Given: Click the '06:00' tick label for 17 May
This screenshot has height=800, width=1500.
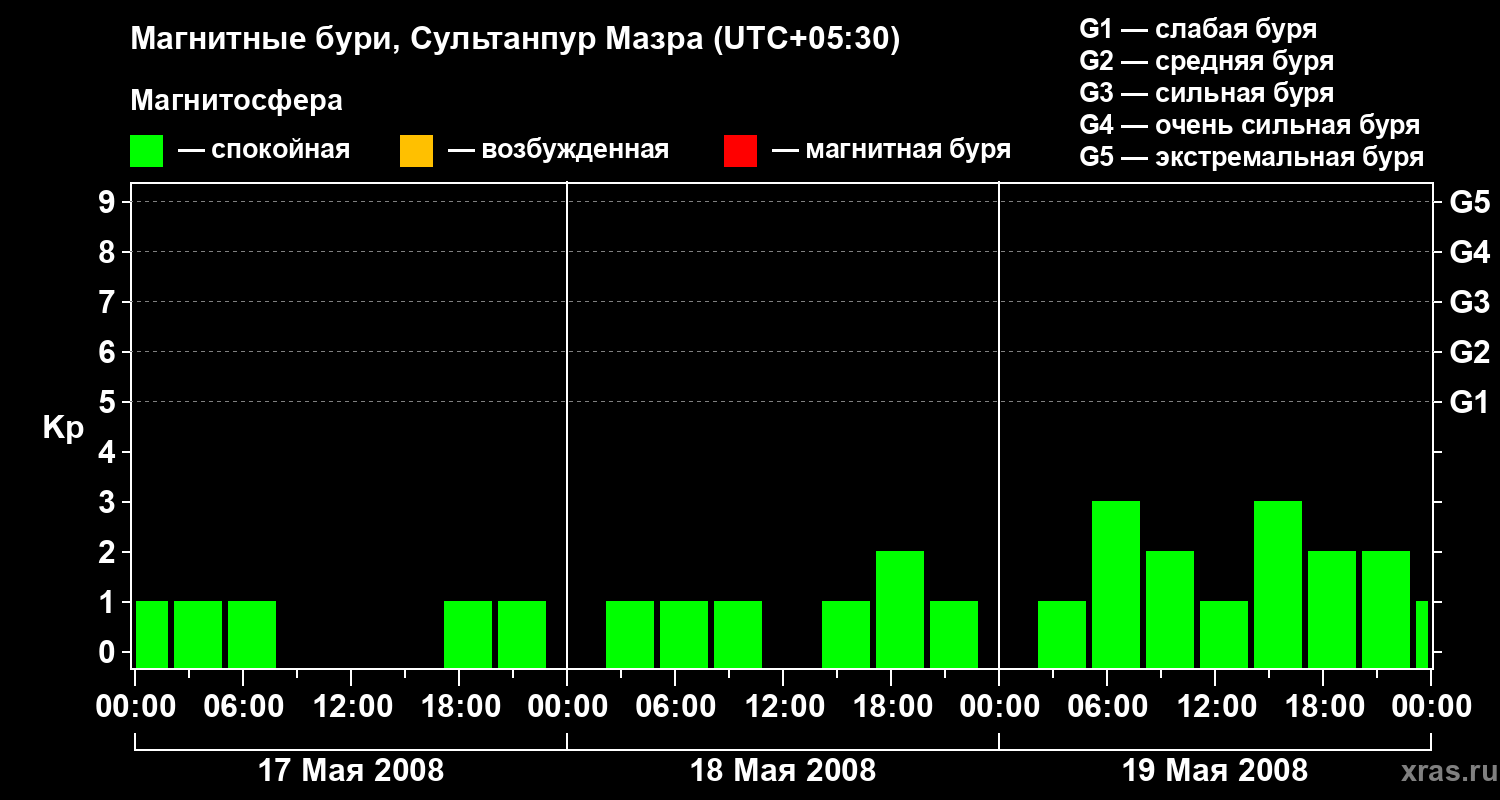Looking at the screenshot, I should click(243, 707).
